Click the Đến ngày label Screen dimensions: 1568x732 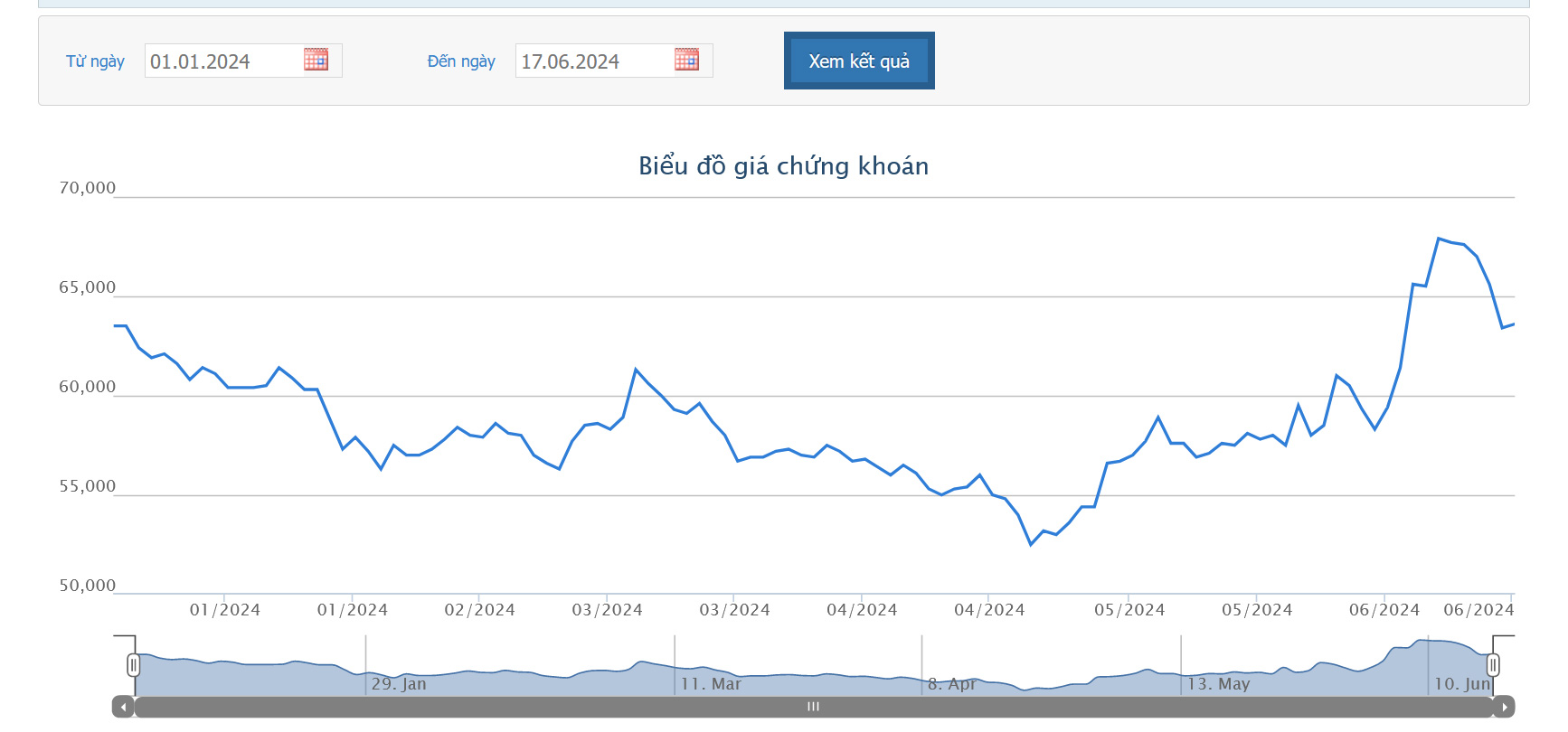tap(461, 61)
